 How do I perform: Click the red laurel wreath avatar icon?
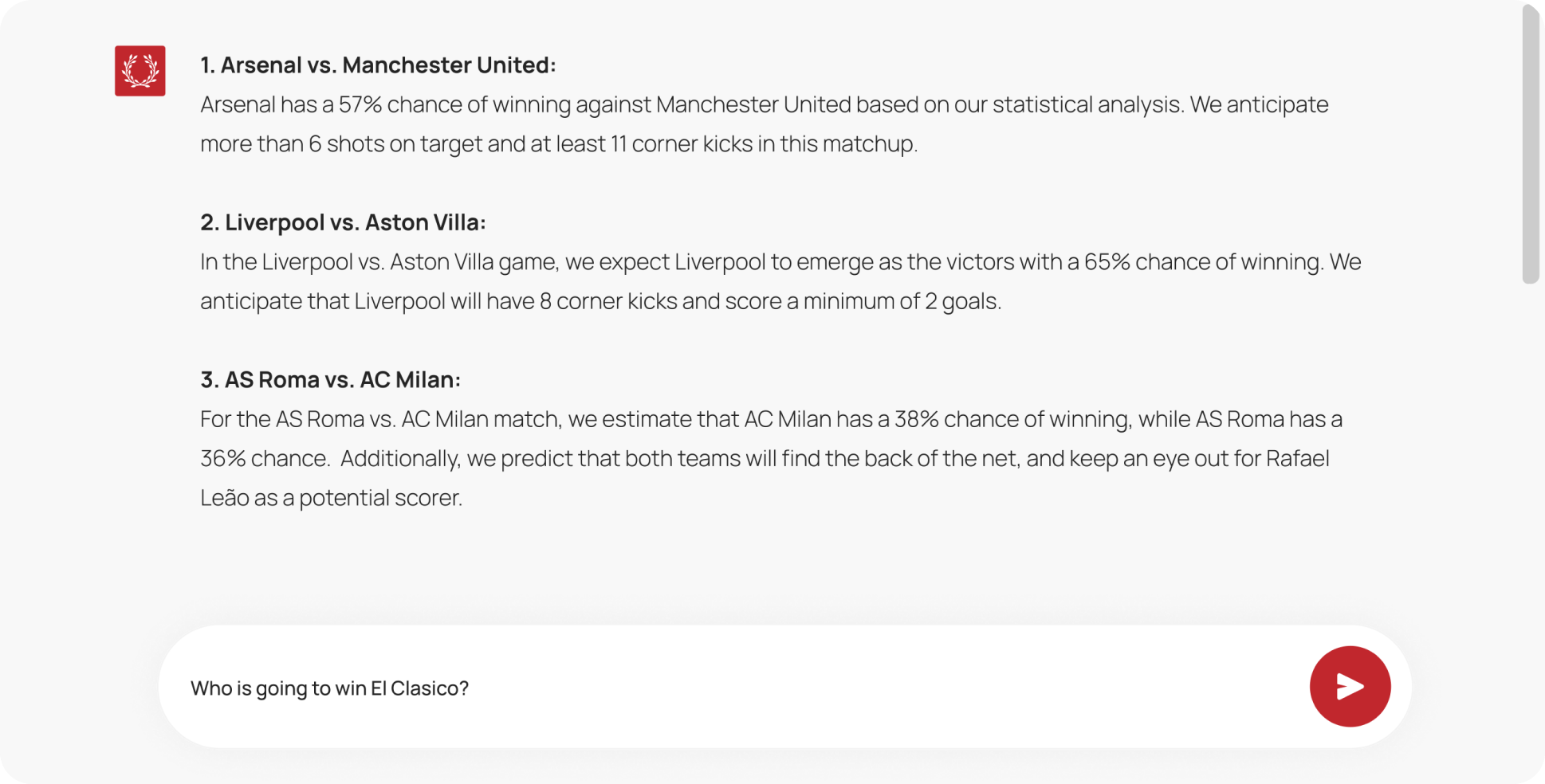(x=140, y=71)
